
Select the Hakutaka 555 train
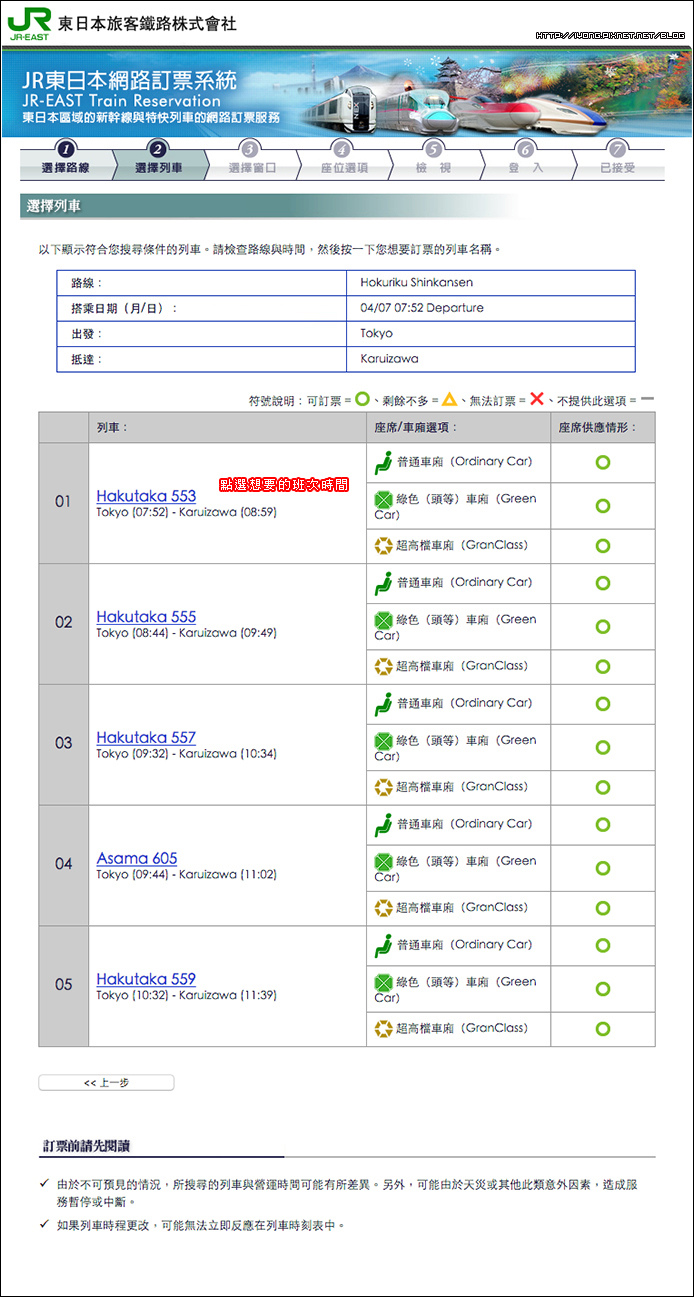point(146,617)
